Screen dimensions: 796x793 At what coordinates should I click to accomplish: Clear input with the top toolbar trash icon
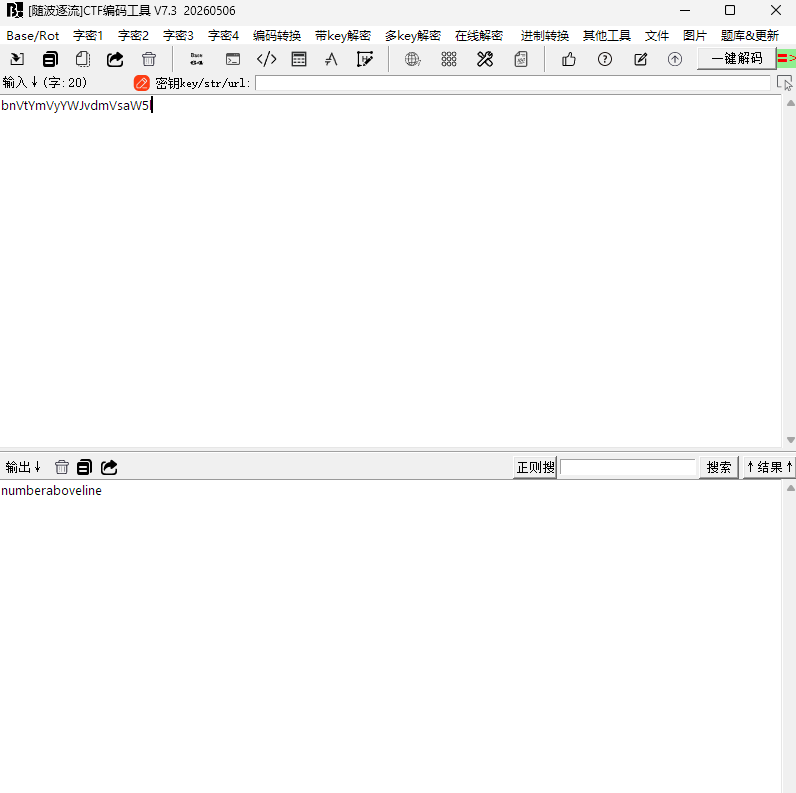pyautogui.click(x=149, y=59)
